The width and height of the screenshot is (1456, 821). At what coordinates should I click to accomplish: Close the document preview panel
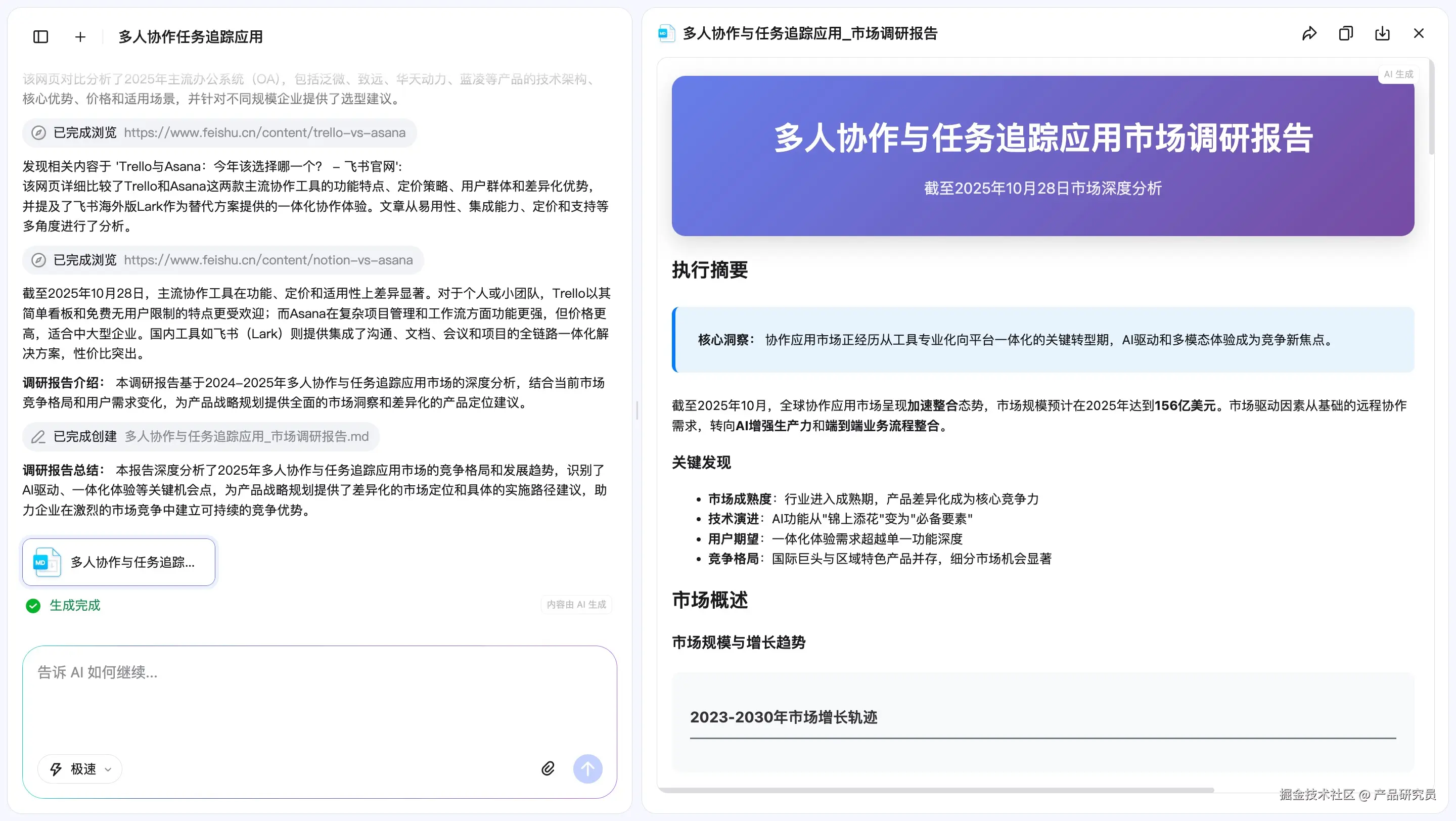(1419, 33)
